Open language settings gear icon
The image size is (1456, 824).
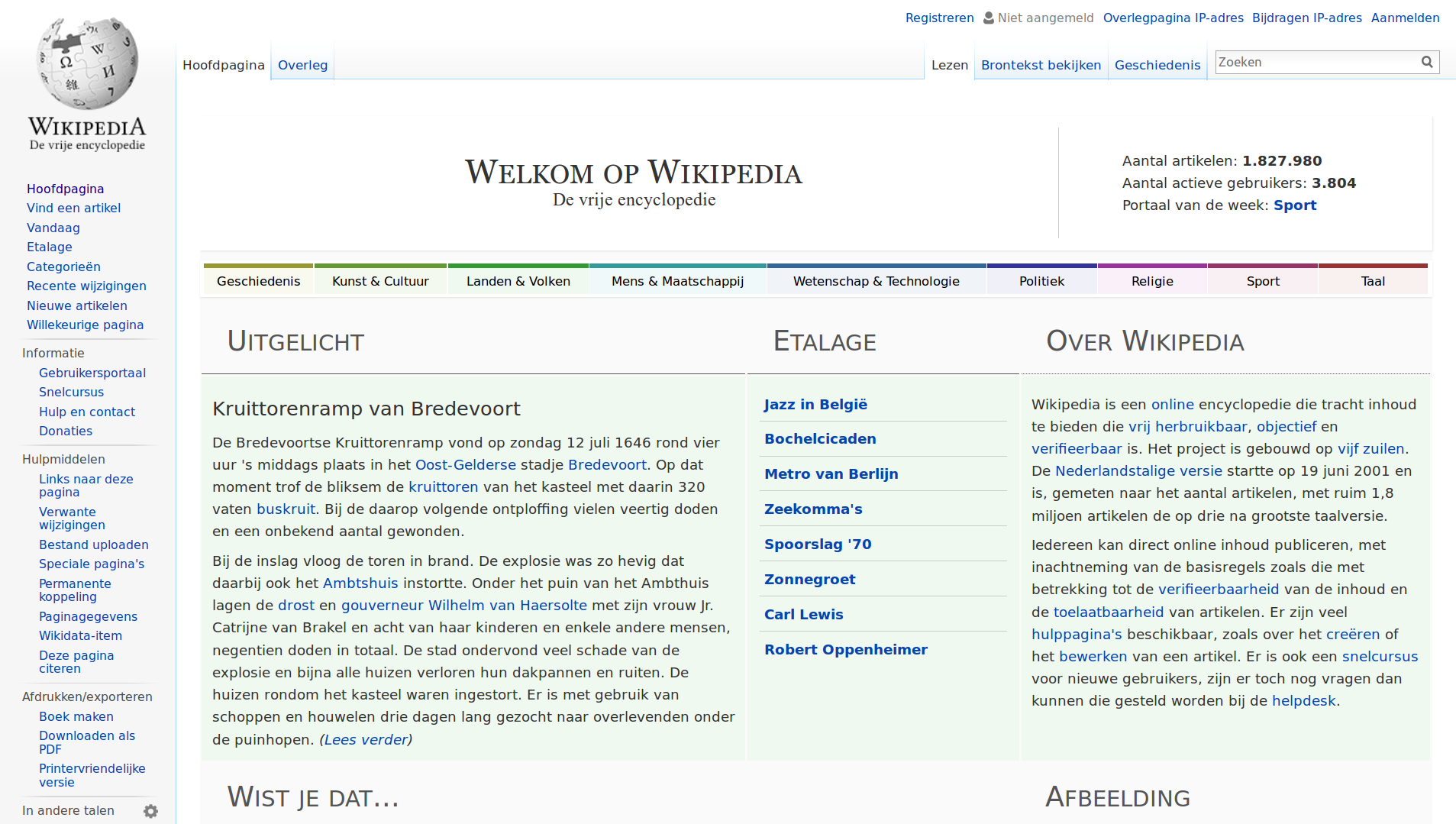[150, 811]
